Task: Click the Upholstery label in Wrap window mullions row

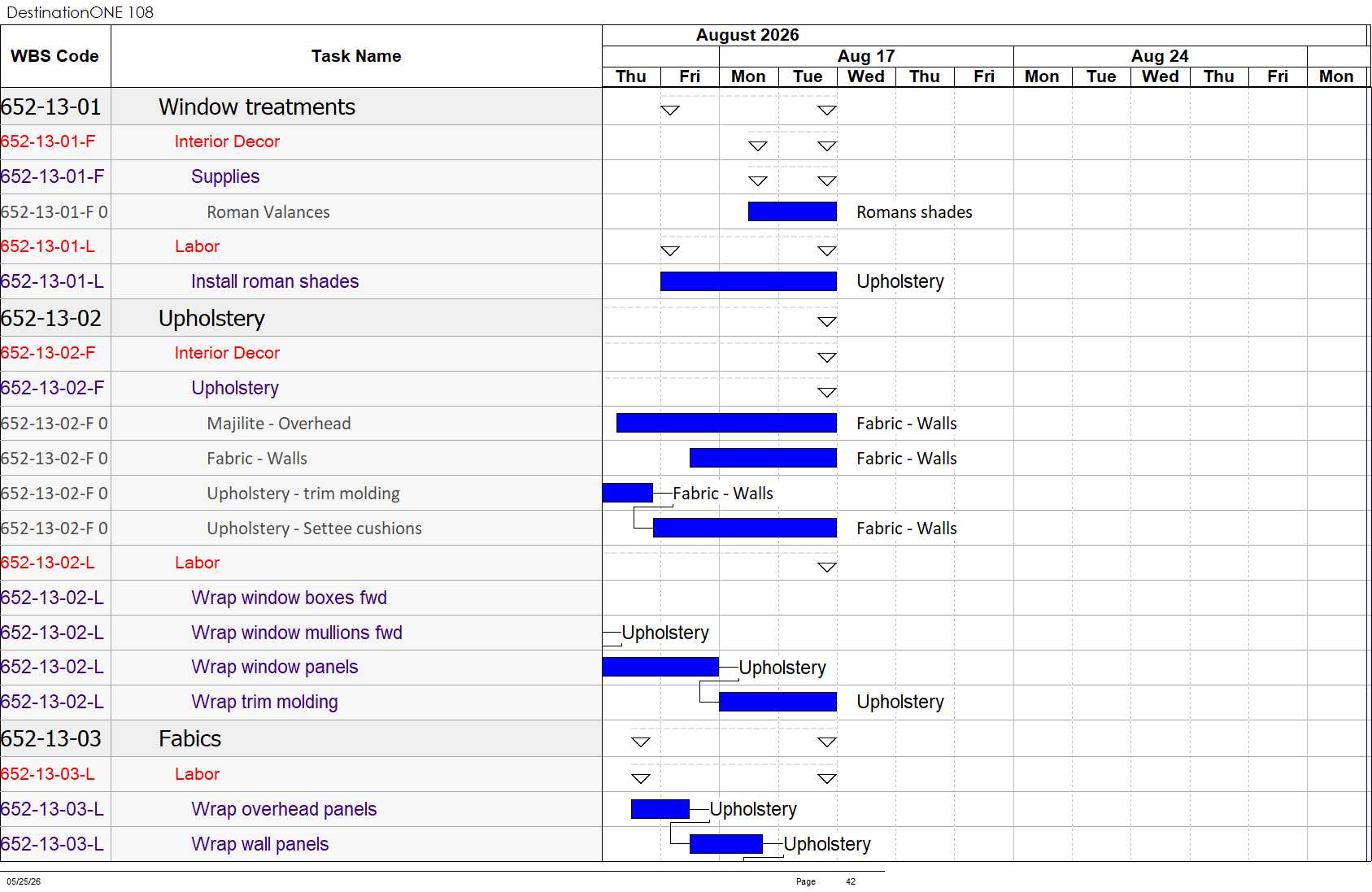Action: click(665, 633)
